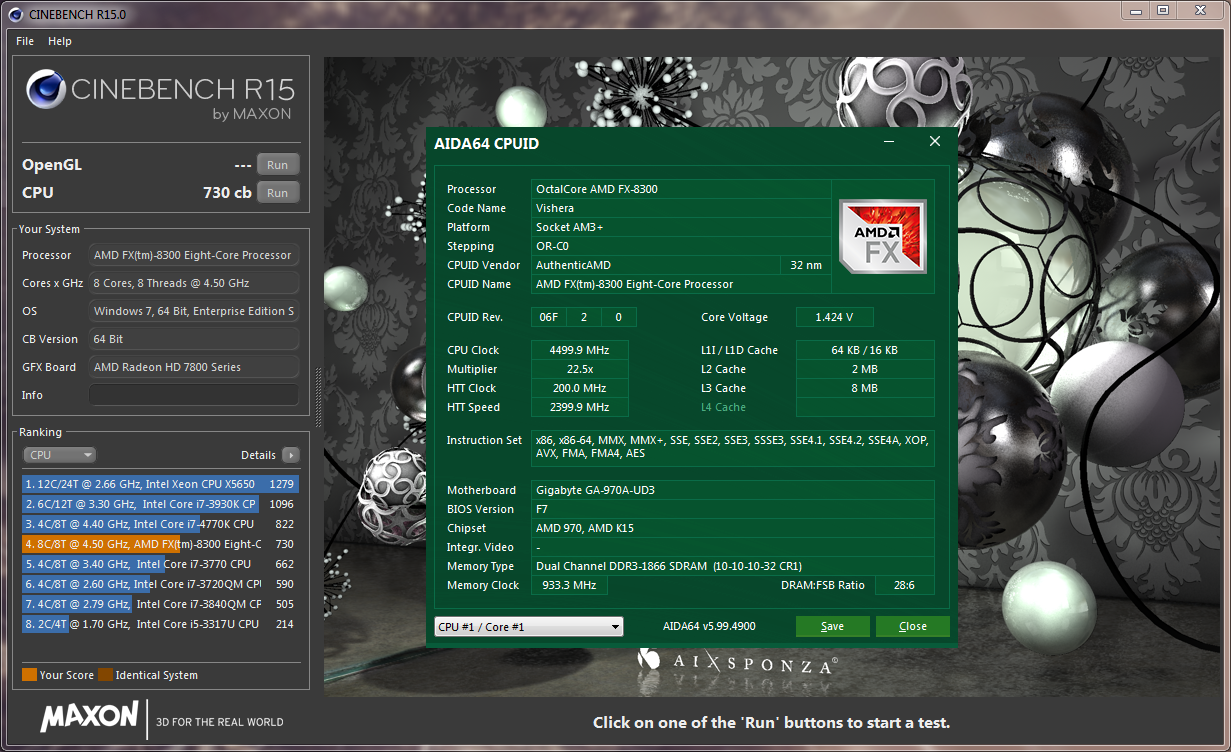Click the Cores x GHz field value

coord(194,283)
